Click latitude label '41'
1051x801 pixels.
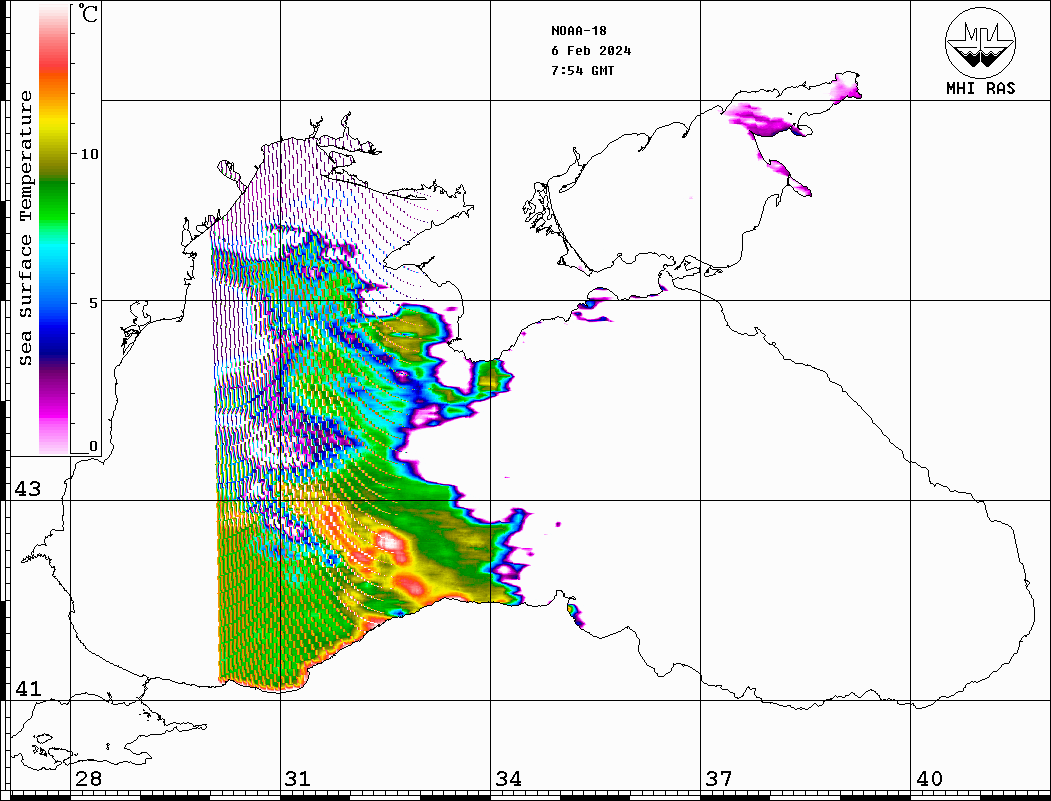(x=27, y=689)
